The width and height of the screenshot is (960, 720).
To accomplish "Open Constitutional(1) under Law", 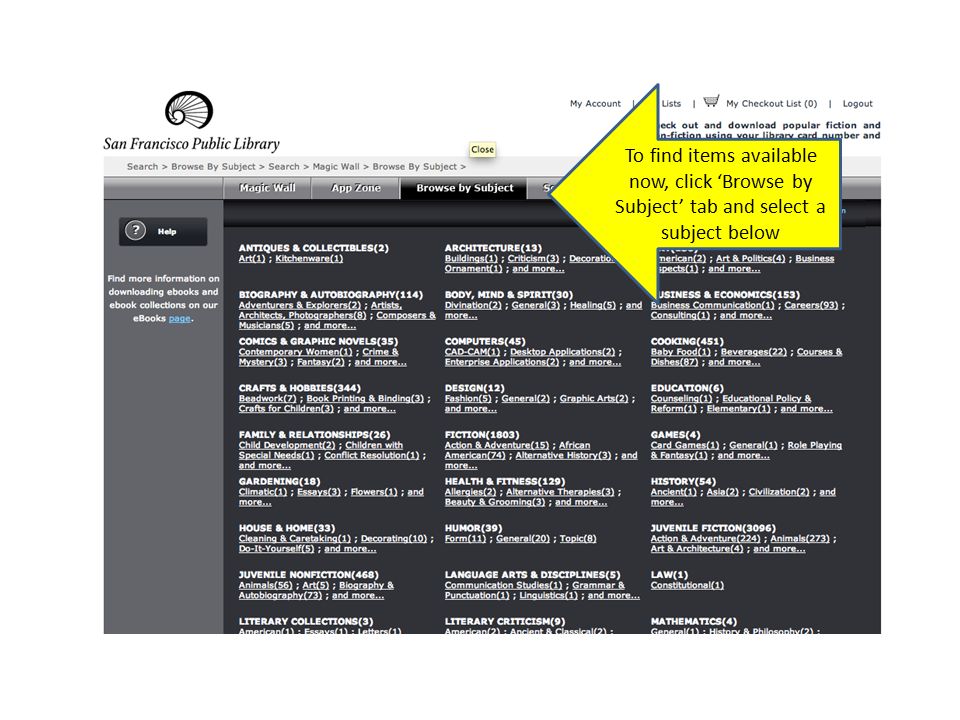I will [x=686, y=585].
